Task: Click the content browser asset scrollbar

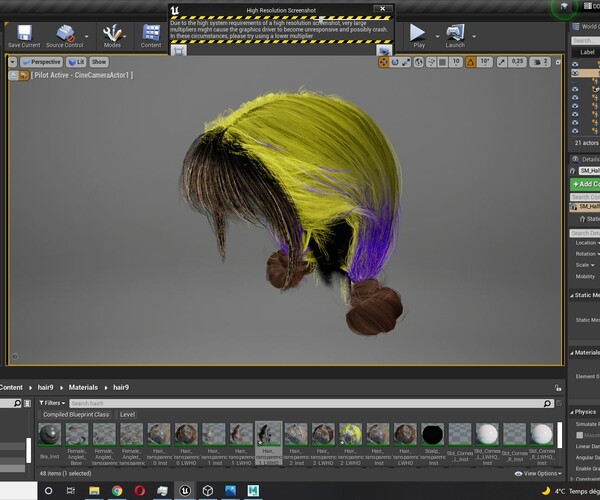Action: pos(559,435)
